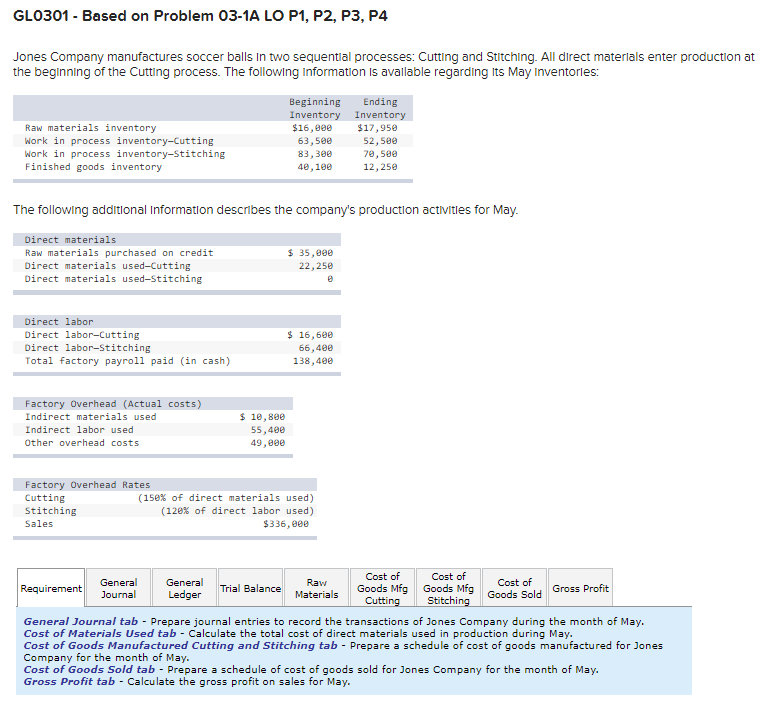The image size is (770, 707).
Task: Select the 'Direct labor–Cutting' label
Action: coord(82,335)
